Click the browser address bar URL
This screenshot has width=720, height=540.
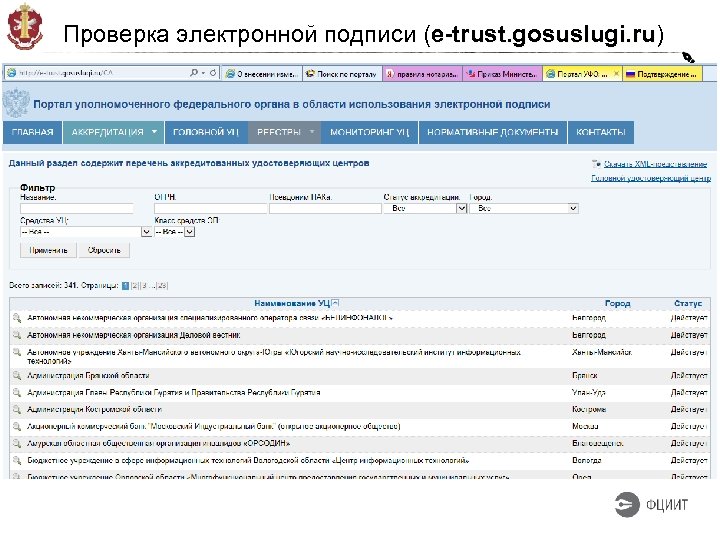(x=66, y=73)
